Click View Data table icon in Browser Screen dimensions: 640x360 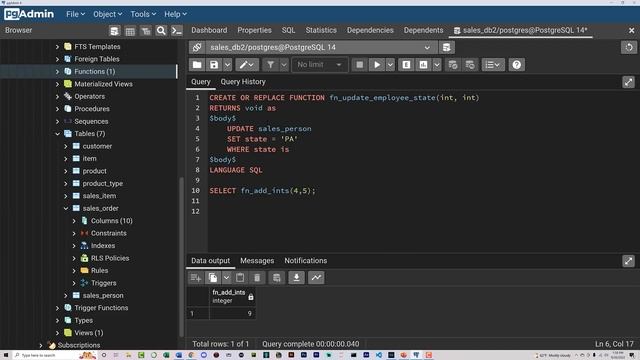(x=130, y=31)
